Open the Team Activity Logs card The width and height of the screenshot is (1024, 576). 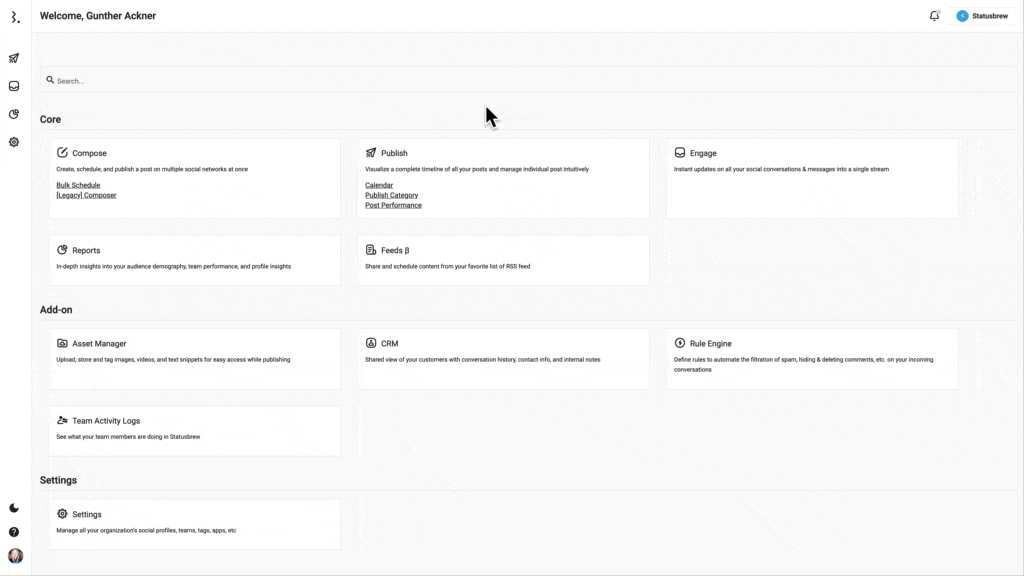click(x=194, y=430)
